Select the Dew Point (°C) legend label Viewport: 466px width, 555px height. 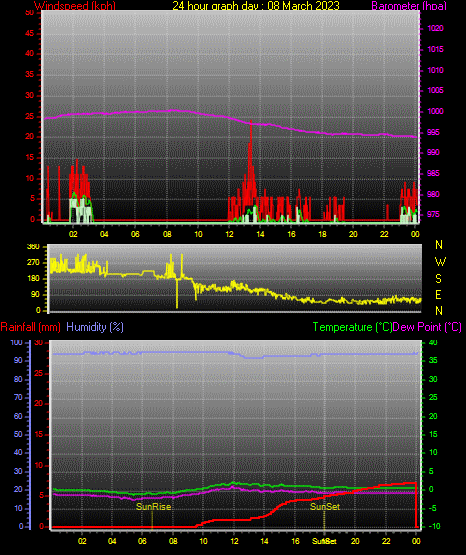click(x=427, y=327)
